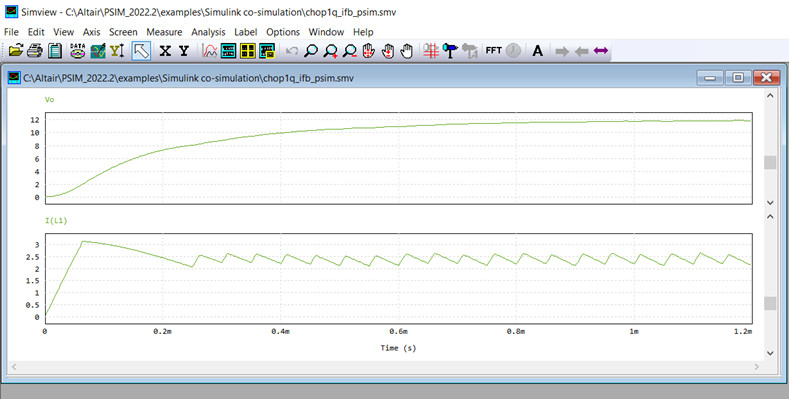Click the green chart checkmark icon
This screenshot has width=789, height=399.
point(98,51)
